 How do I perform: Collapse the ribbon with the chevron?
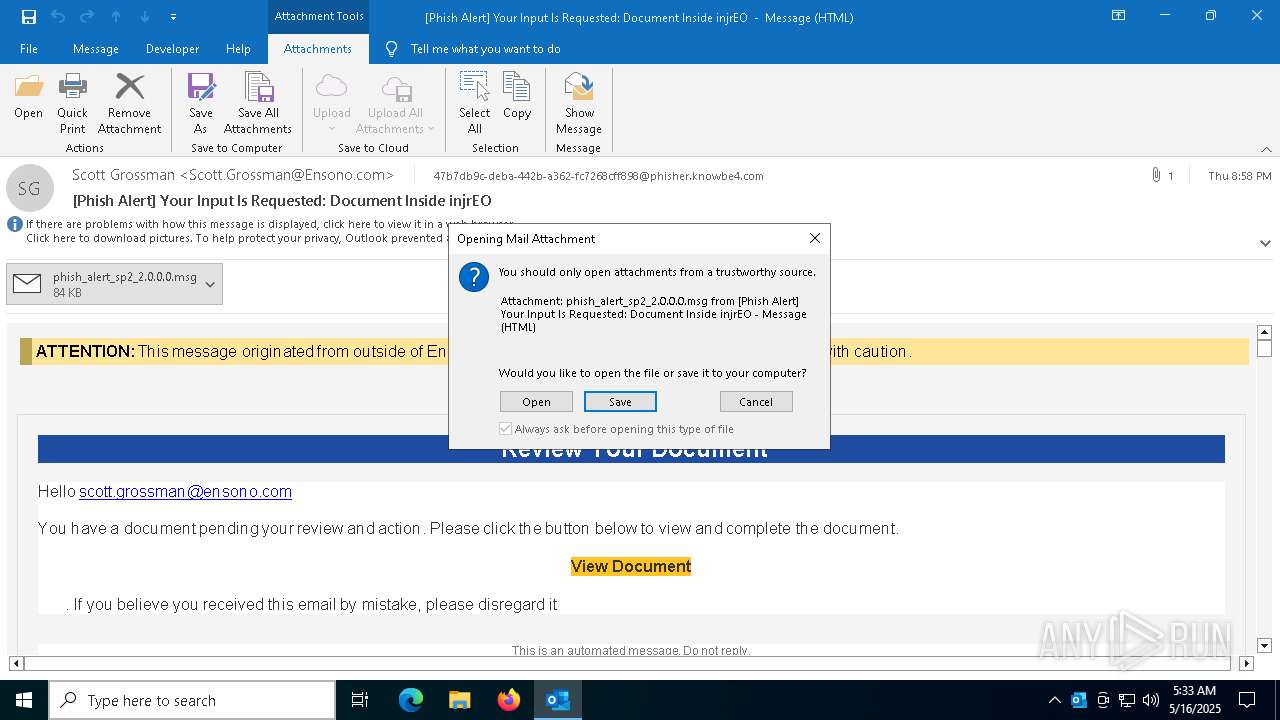point(1266,149)
